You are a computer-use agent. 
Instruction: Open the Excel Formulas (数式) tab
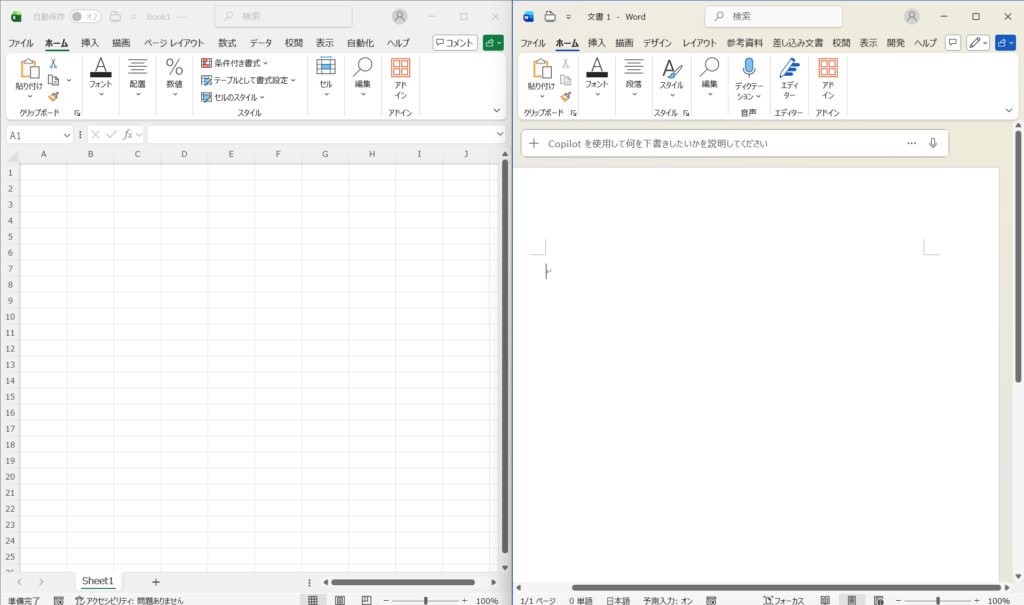[227, 43]
